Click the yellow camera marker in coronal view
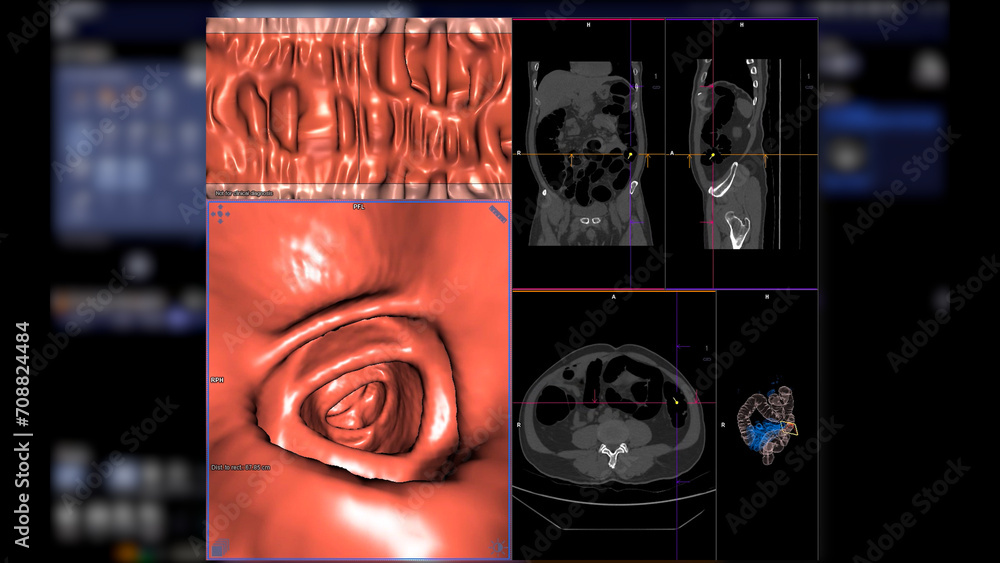 pyautogui.click(x=629, y=155)
